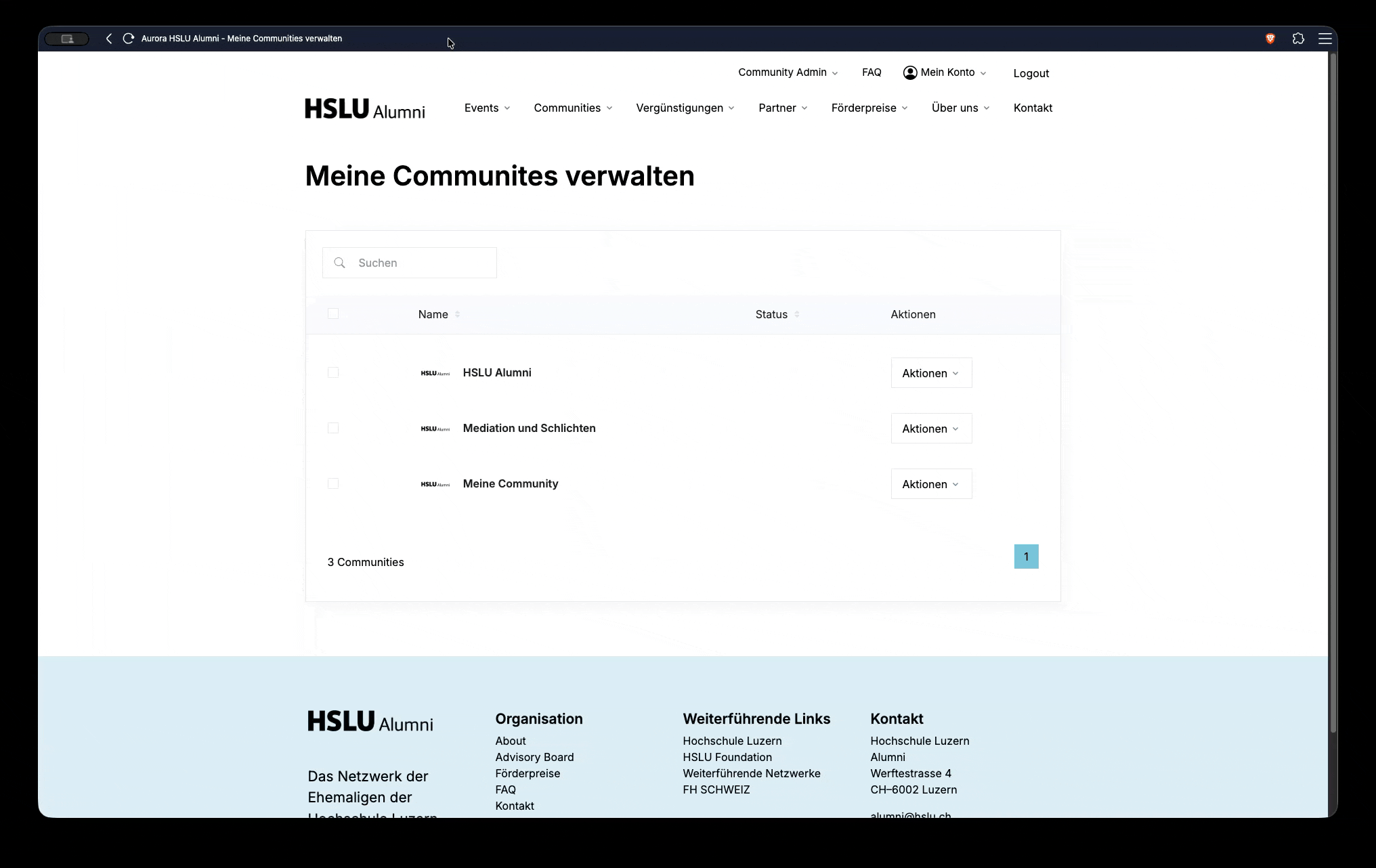
Task: Open HSLU Foundation footer link
Action: 727,757
